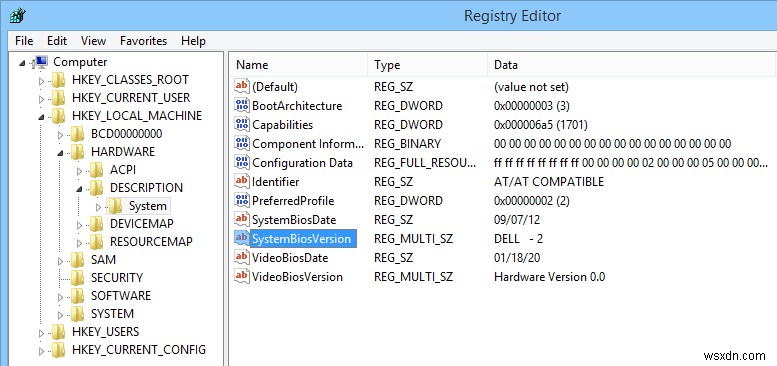Screen dimensions: 777x366
Task: Select the SystemBiosVersion value name
Action: click(301, 239)
